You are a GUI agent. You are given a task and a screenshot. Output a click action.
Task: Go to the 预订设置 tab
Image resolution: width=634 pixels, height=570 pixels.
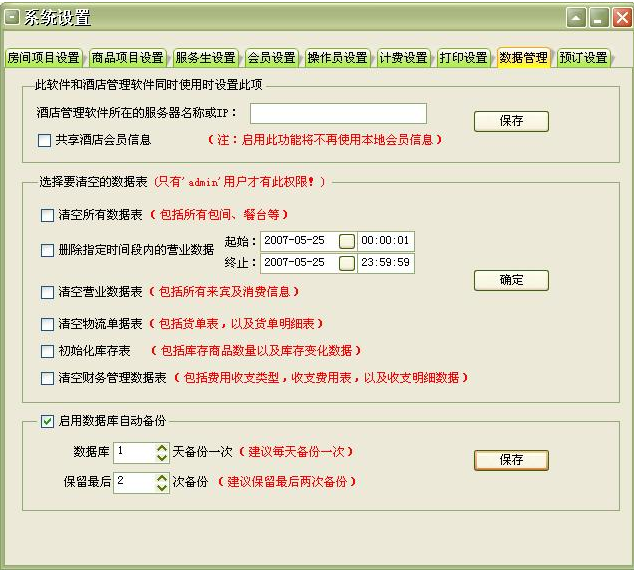point(583,57)
